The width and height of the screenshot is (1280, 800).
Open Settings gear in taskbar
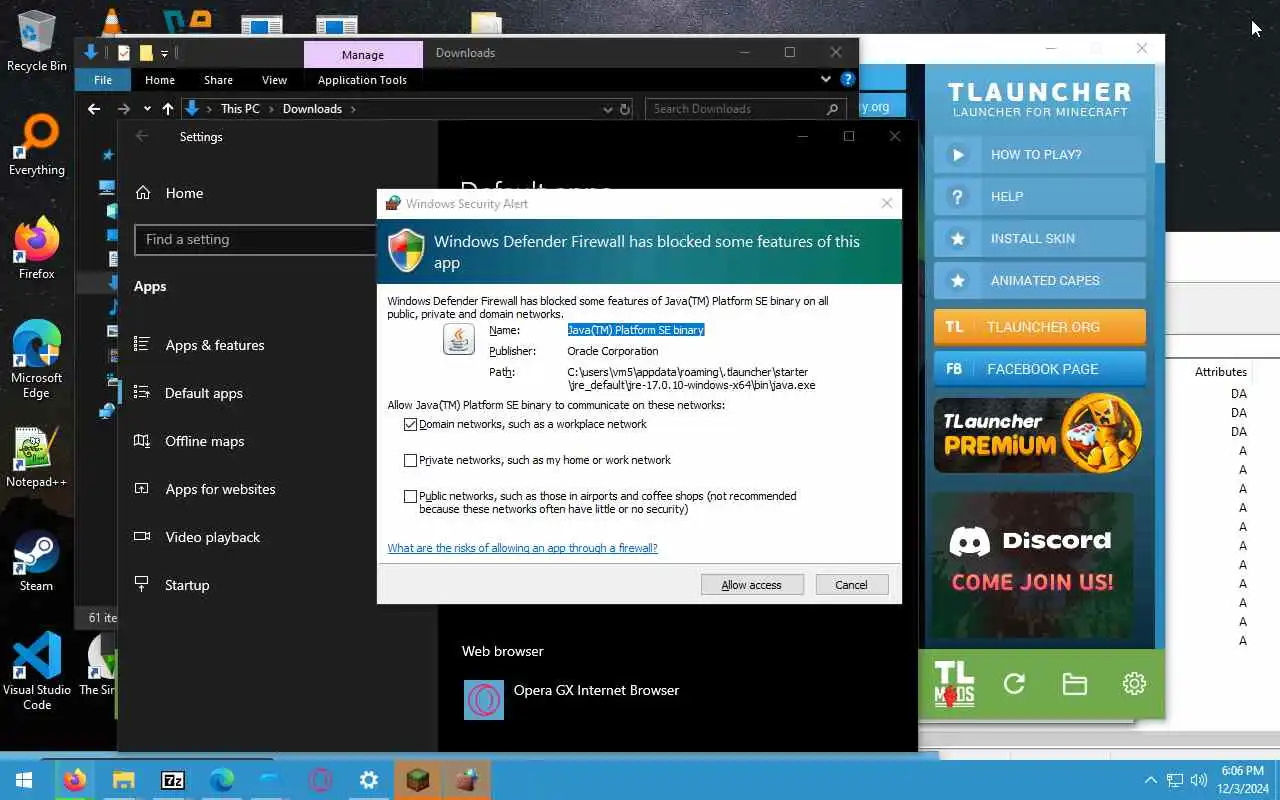point(369,780)
